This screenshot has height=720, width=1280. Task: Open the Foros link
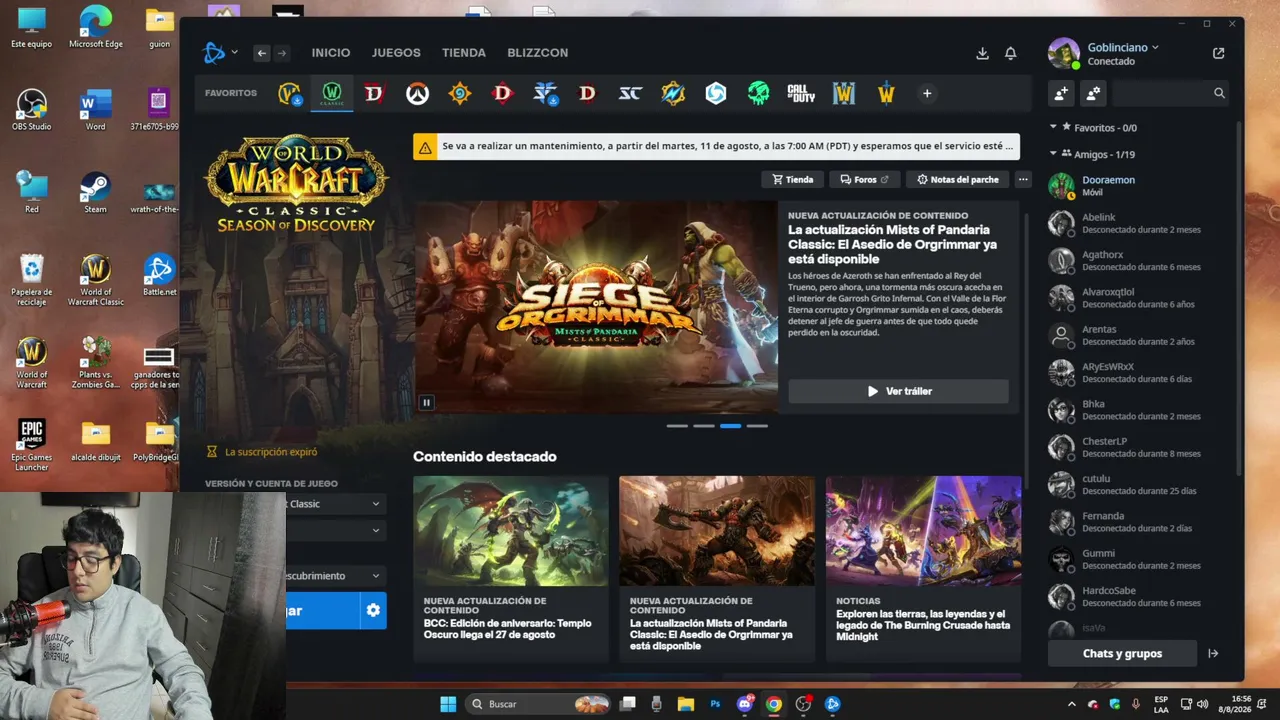pos(864,180)
